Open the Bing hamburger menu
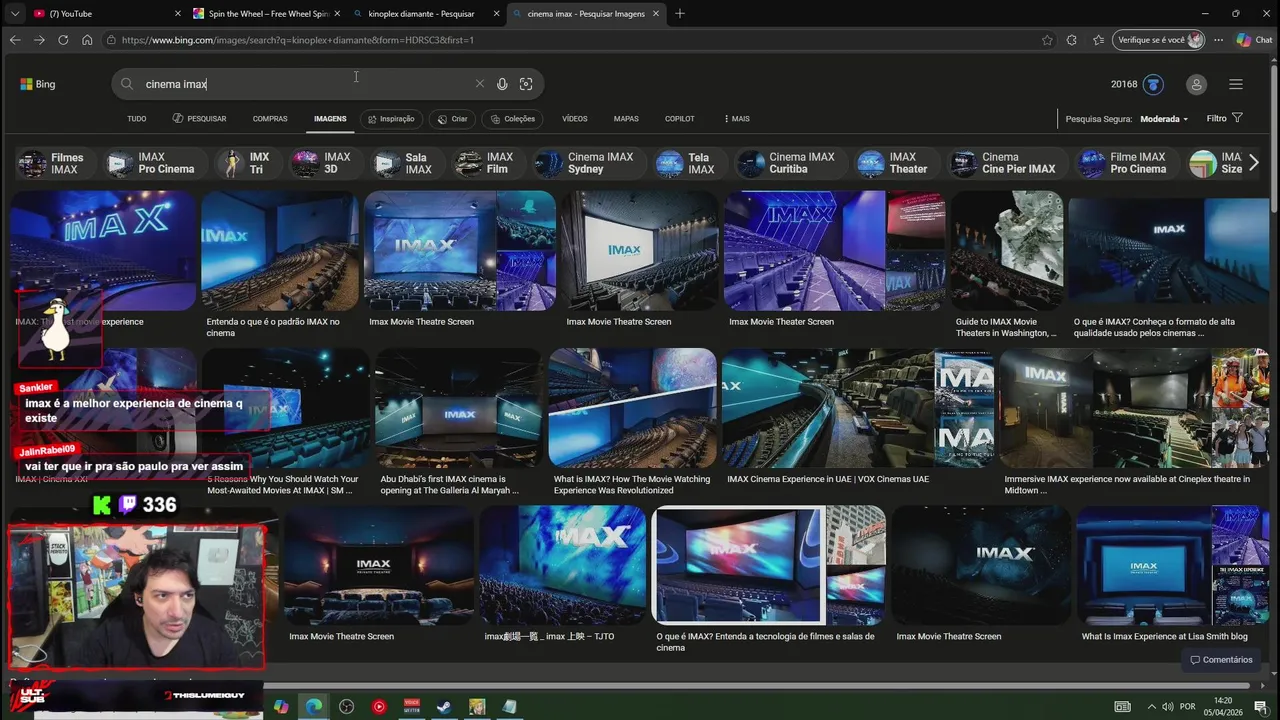Image resolution: width=1280 pixels, height=720 pixels. pyautogui.click(x=1236, y=84)
